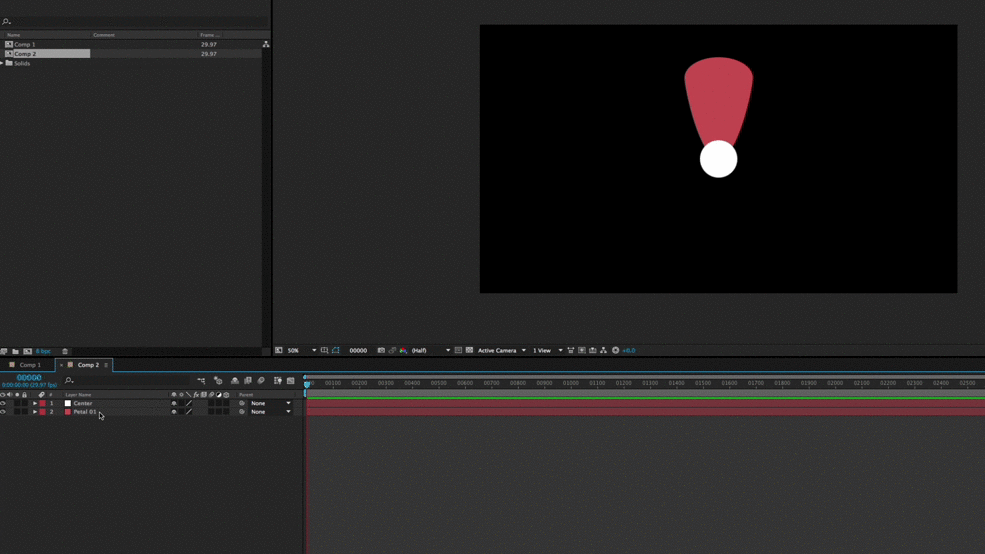985x554 pixels.
Task: Switch to the Comp 2 timeline tab
Action: pyautogui.click(x=88, y=365)
